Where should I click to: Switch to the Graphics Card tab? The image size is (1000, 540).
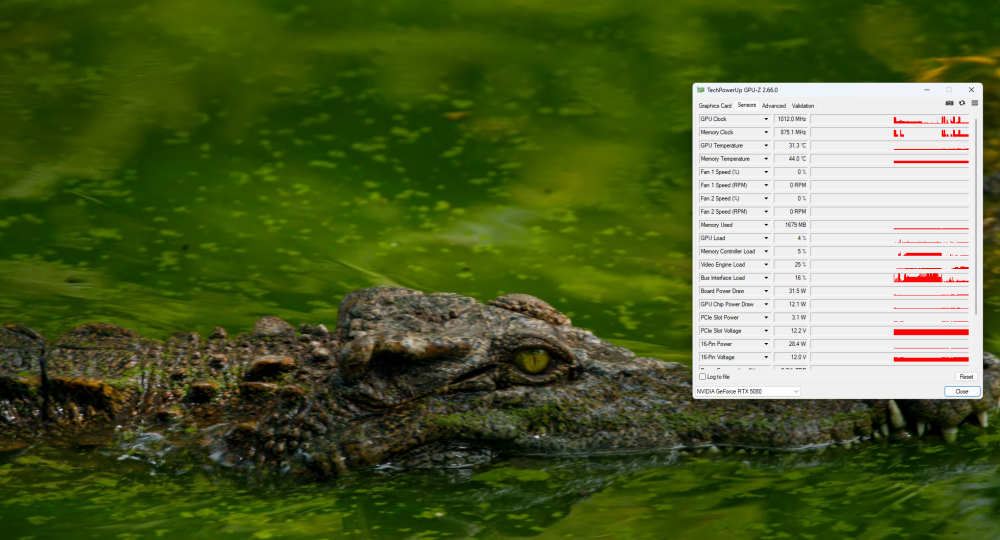715,105
